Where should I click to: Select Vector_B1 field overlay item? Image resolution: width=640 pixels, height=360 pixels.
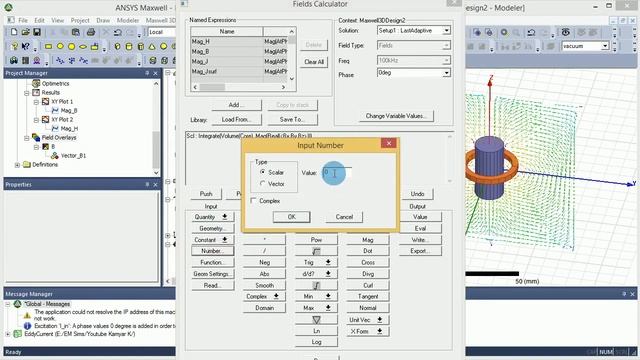pos(73,156)
